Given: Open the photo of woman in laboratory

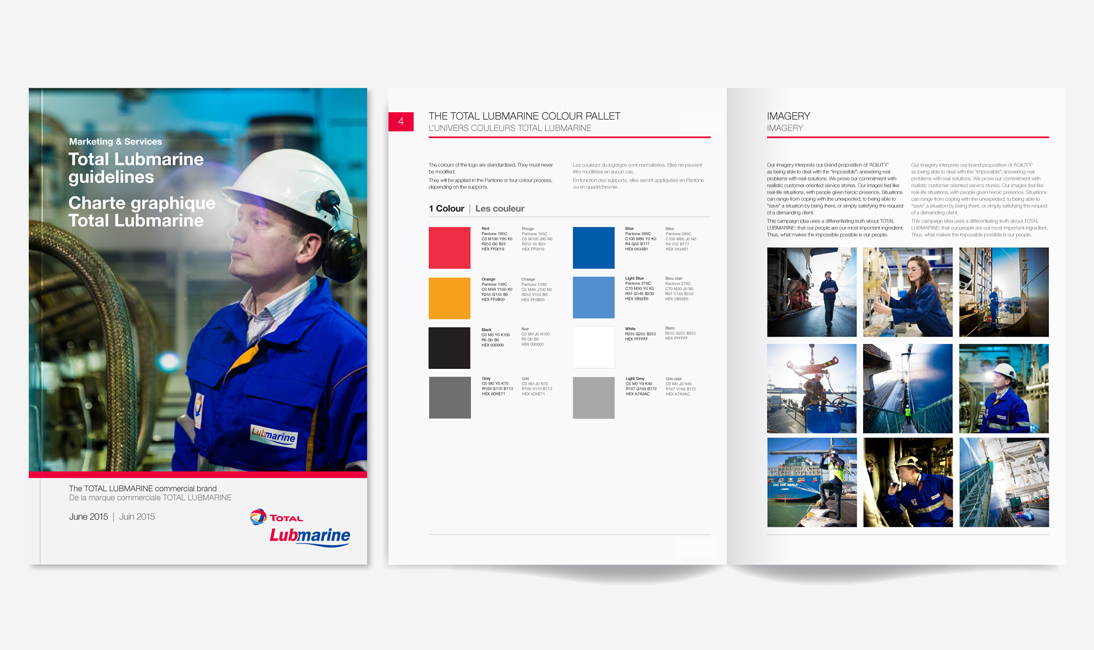Looking at the screenshot, I should point(908,292).
